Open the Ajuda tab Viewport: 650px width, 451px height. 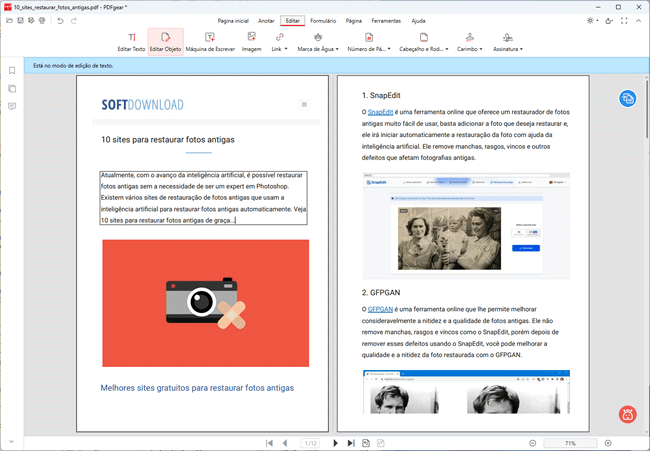[418, 21]
